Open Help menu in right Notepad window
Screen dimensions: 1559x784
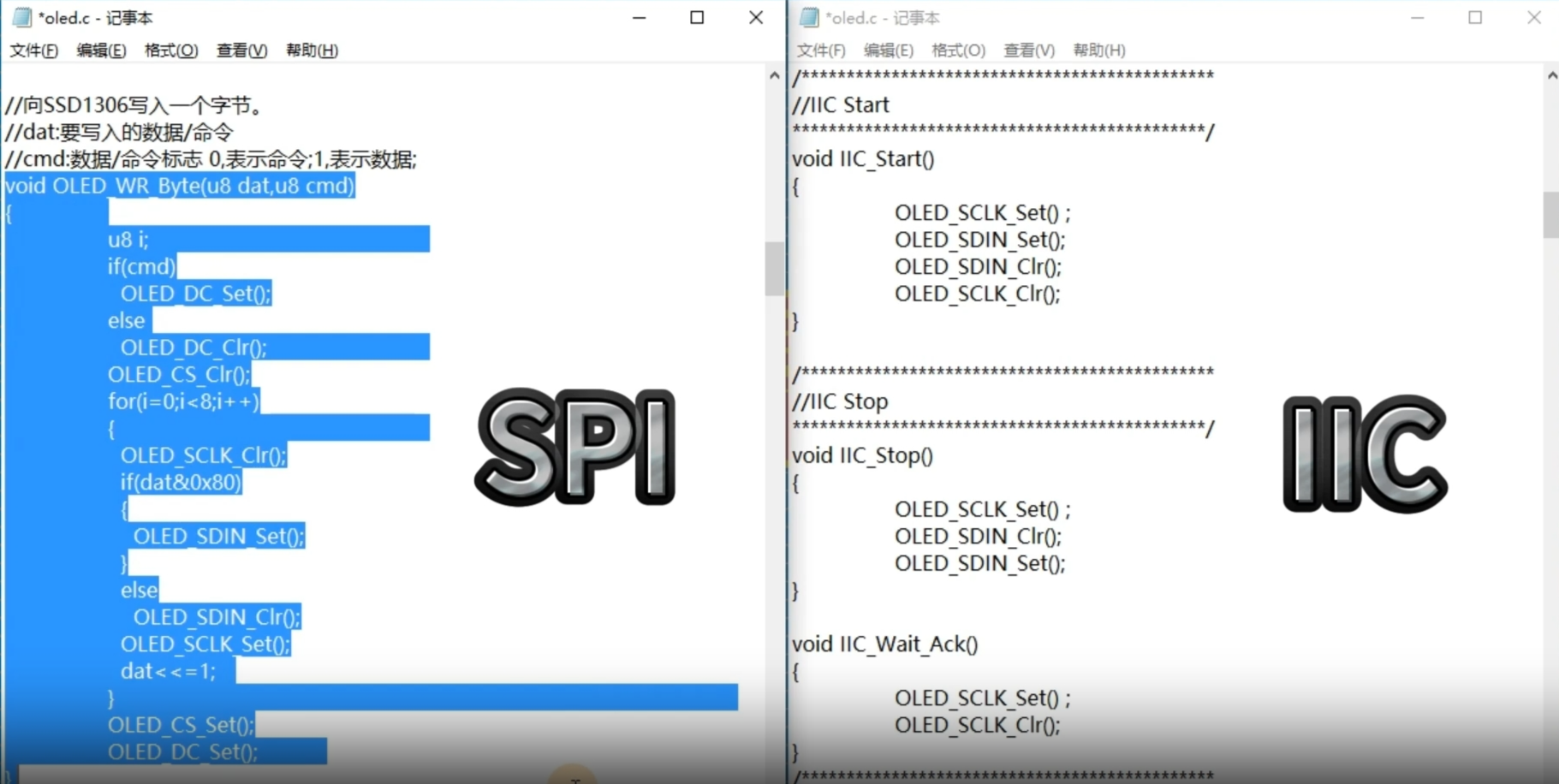1099,50
